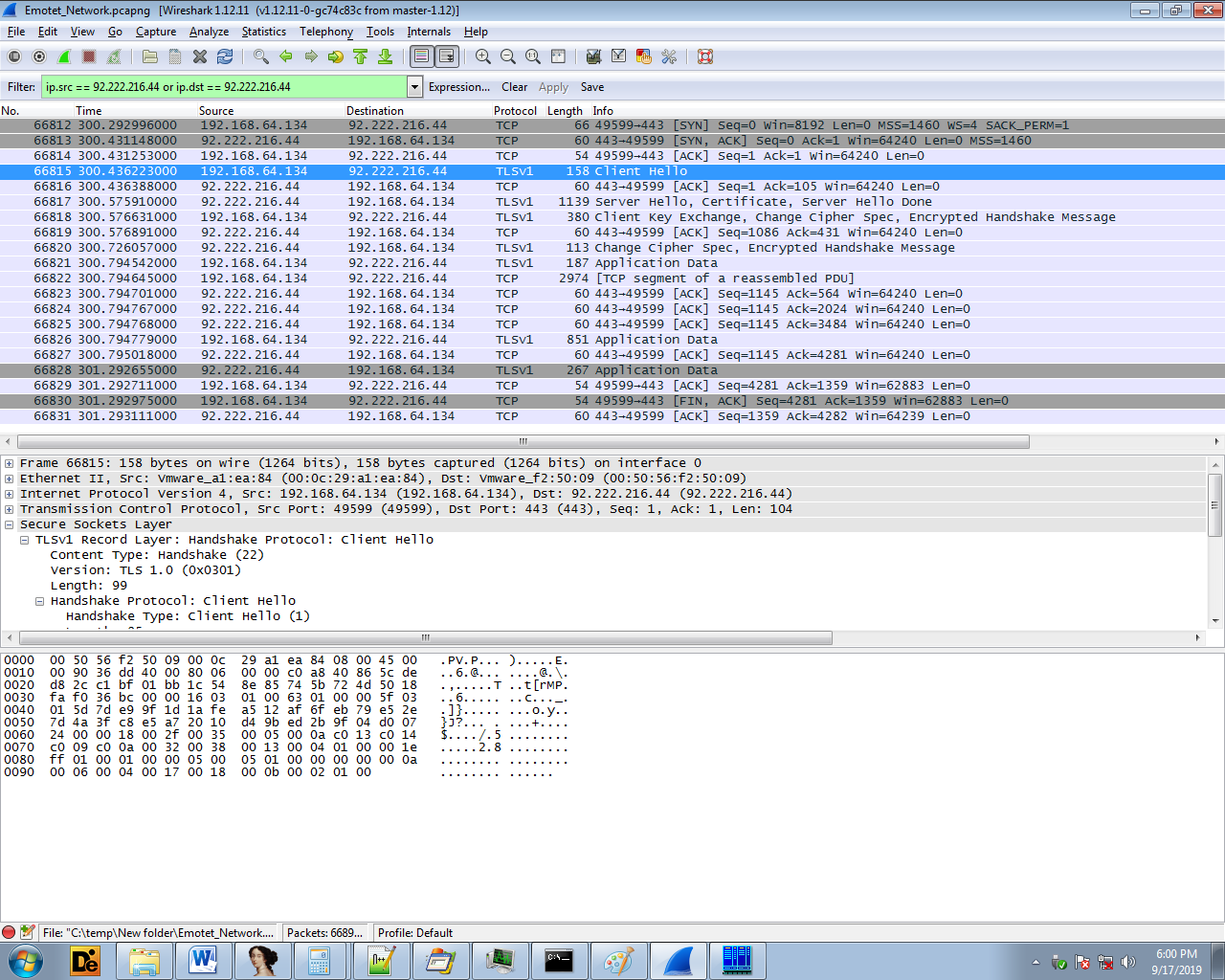
Task: Open the command prompt from the taskbar
Action: [x=559, y=960]
